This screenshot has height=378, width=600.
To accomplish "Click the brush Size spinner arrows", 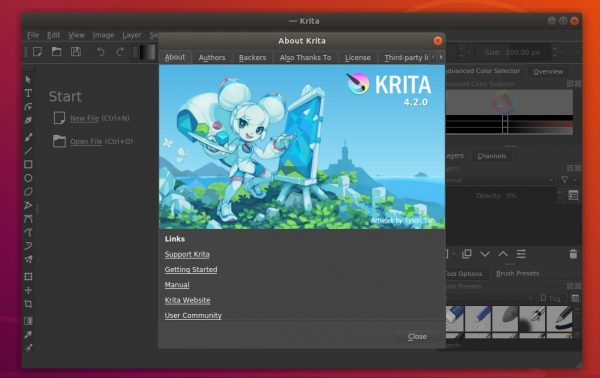I will point(555,52).
